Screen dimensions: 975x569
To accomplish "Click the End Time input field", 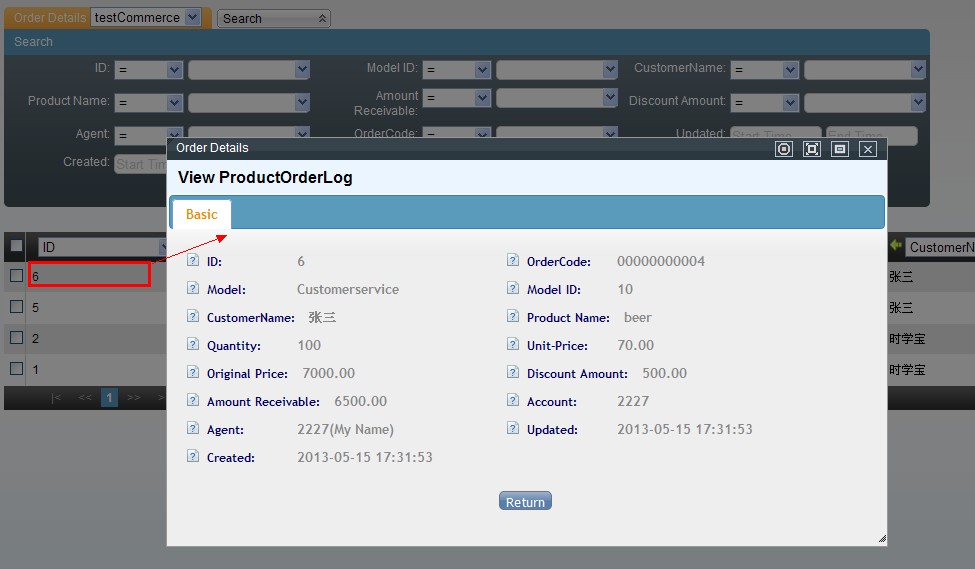I will [x=871, y=136].
